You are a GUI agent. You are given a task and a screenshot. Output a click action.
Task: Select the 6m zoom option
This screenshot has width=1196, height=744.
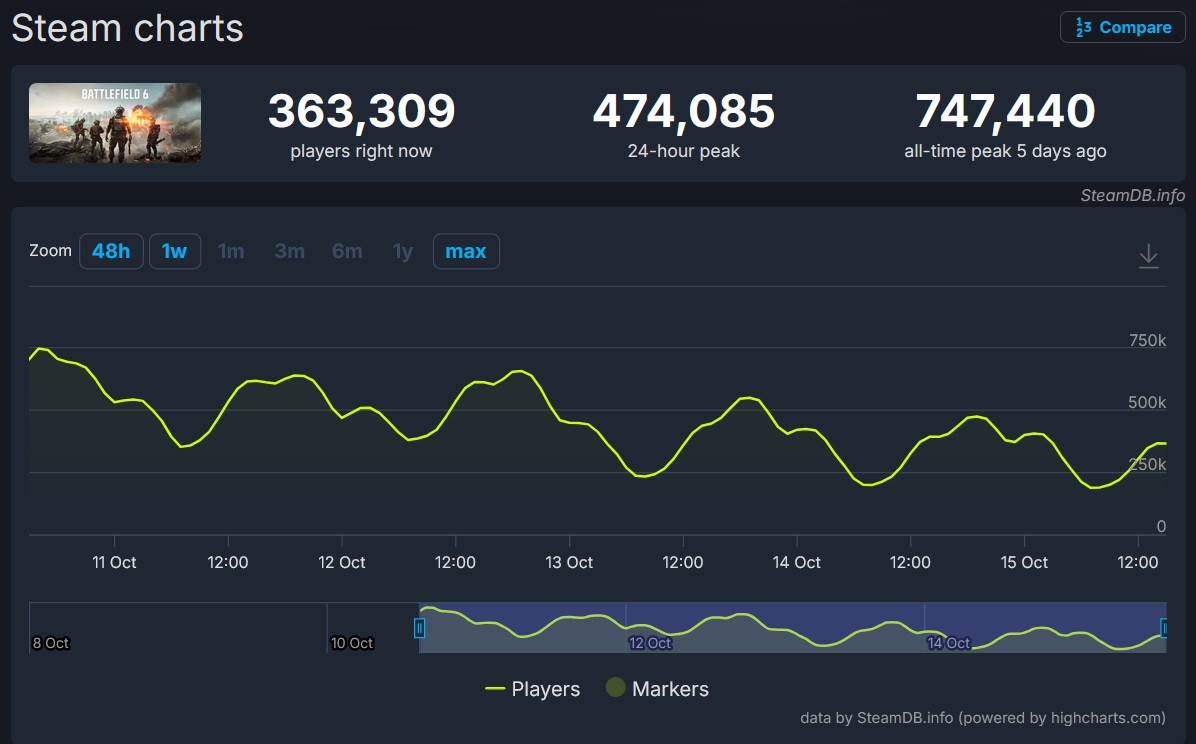click(347, 251)
